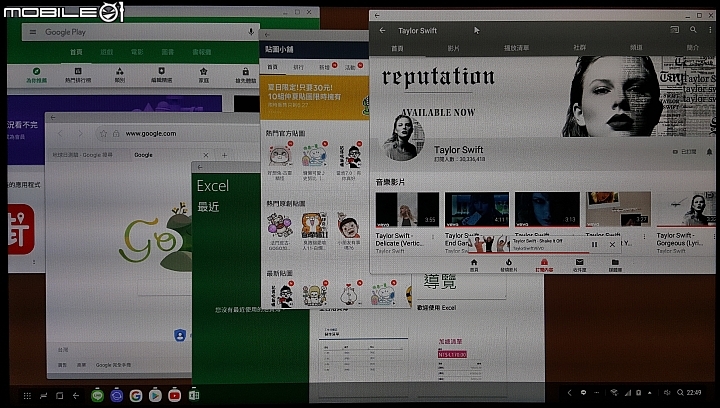720x408 pixels.
Task: Select 排行 tab in sticker shop
Action: pyautogui.click(x=298, y=67)
